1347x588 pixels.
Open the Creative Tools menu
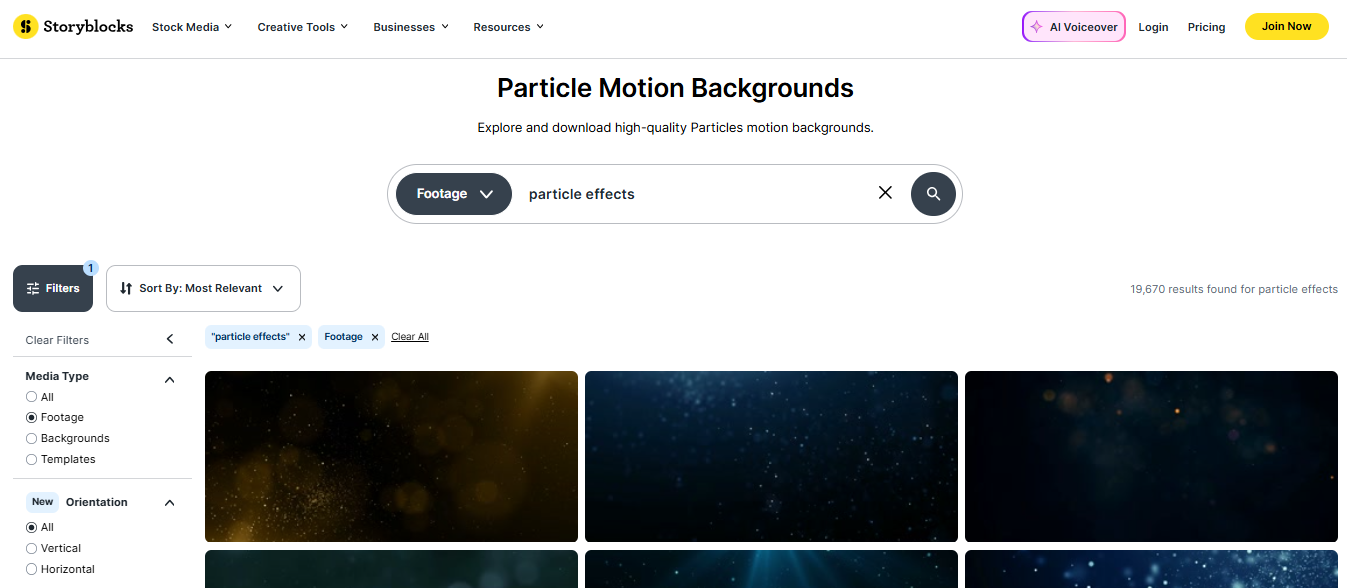click(x=302, y=27)
